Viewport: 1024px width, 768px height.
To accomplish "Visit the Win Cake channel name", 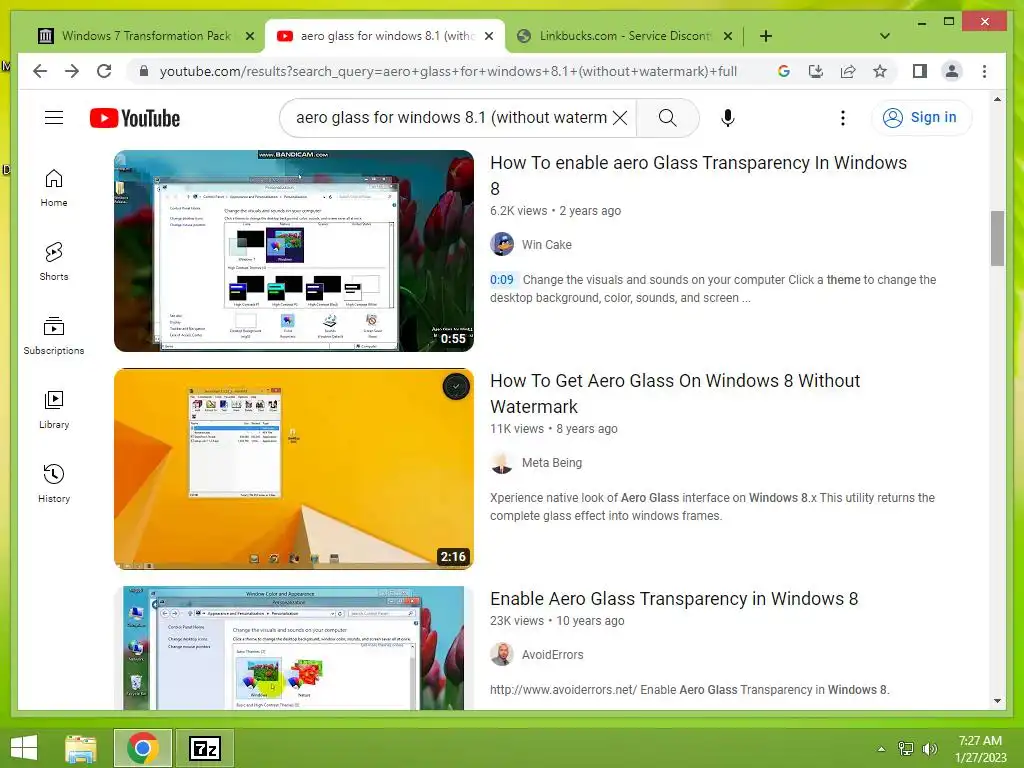I will coord(546,245).
